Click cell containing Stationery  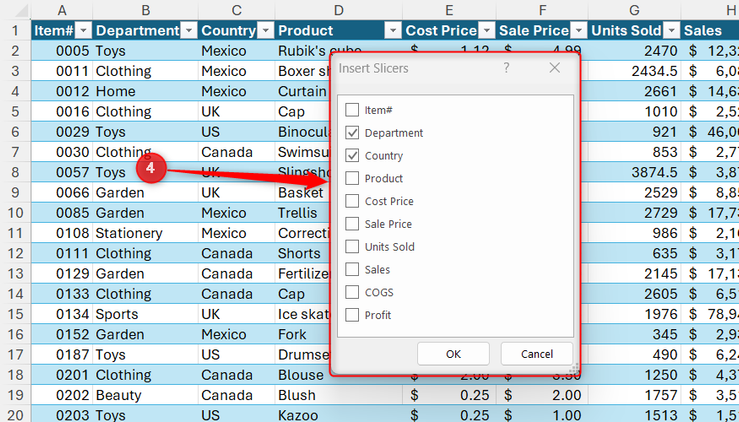[x=145, y=233]
